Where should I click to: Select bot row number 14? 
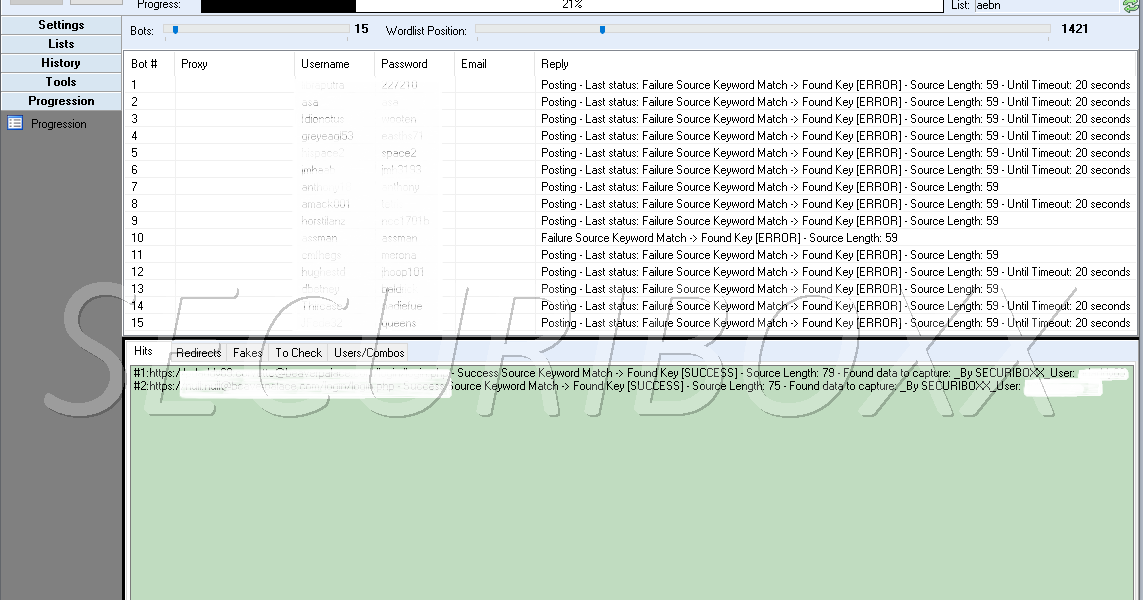[x=631, y=306]
